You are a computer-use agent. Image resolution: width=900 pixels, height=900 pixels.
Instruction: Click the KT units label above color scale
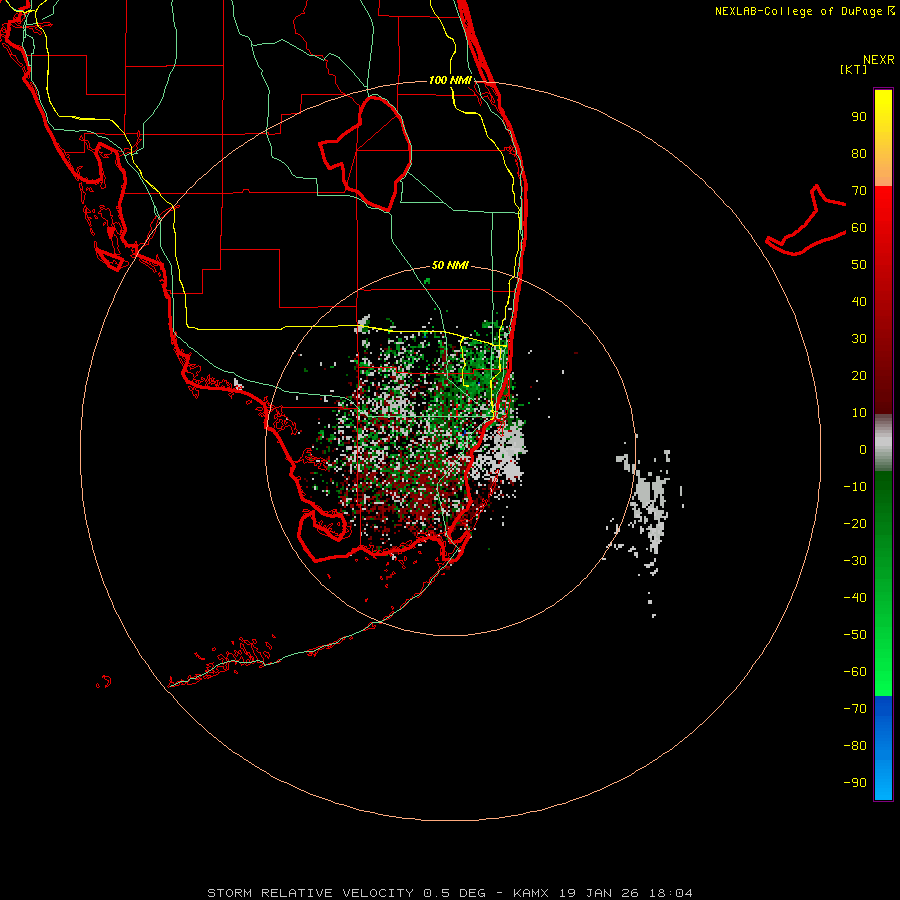[x=853, y=69]
